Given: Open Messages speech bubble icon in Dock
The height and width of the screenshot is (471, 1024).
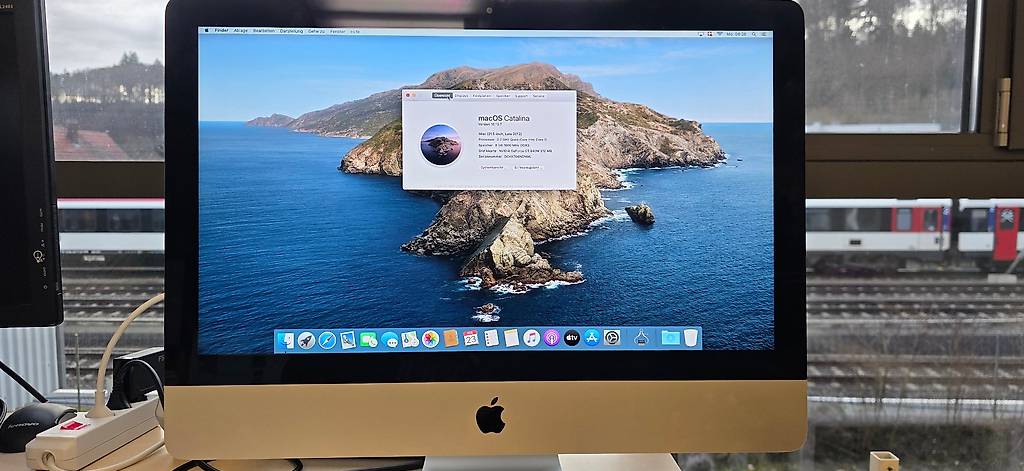Looking at the screenshot, I should (390, 340).
